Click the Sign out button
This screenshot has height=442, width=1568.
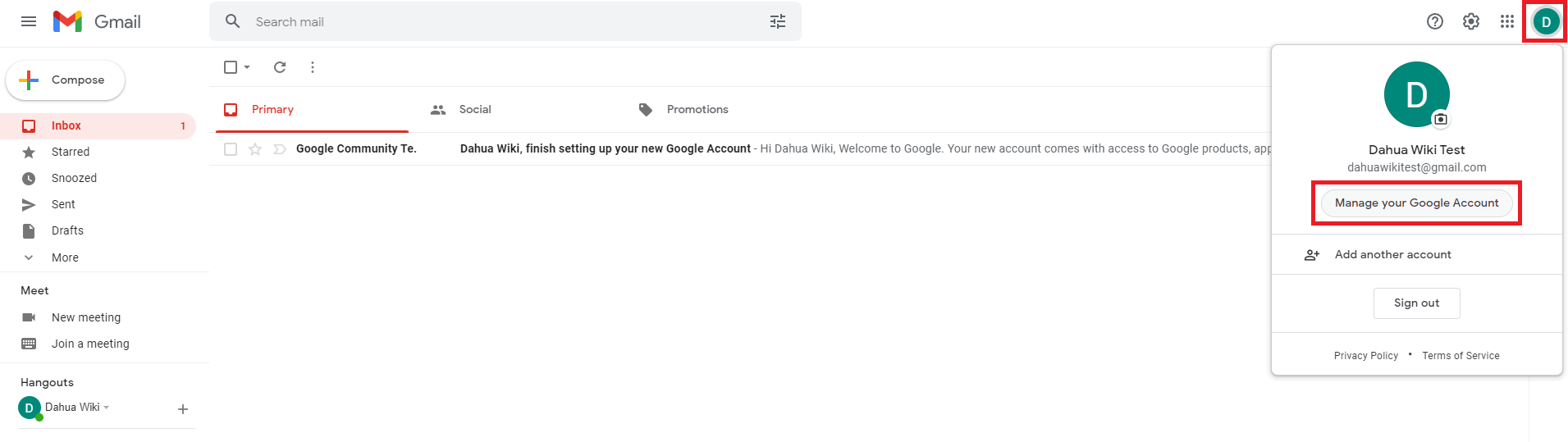[x=1416, y=303]
